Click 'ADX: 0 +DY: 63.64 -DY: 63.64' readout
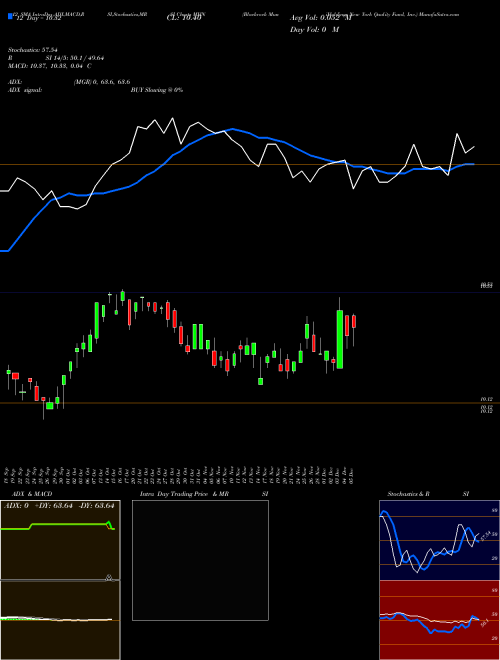This screenshot has height=660, width=500. coord(59,506)
